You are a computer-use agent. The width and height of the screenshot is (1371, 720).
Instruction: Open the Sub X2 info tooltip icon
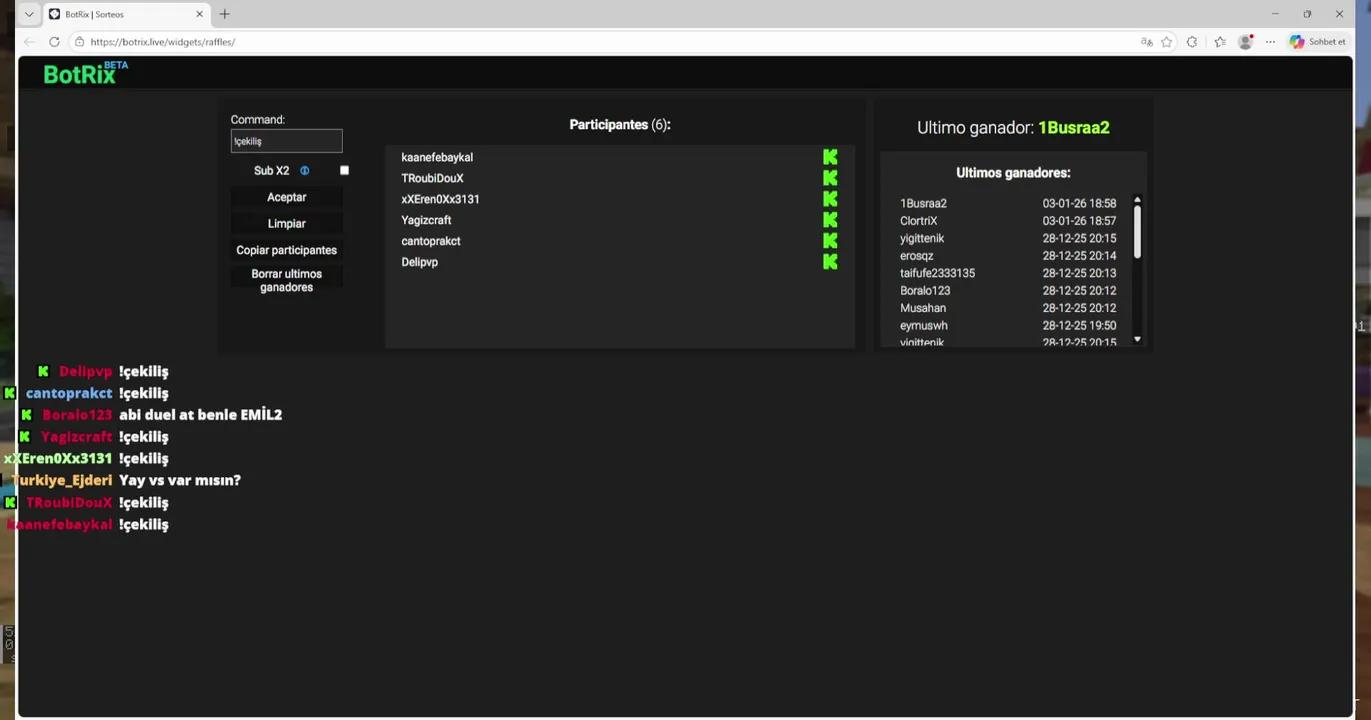tap(305, 171)
